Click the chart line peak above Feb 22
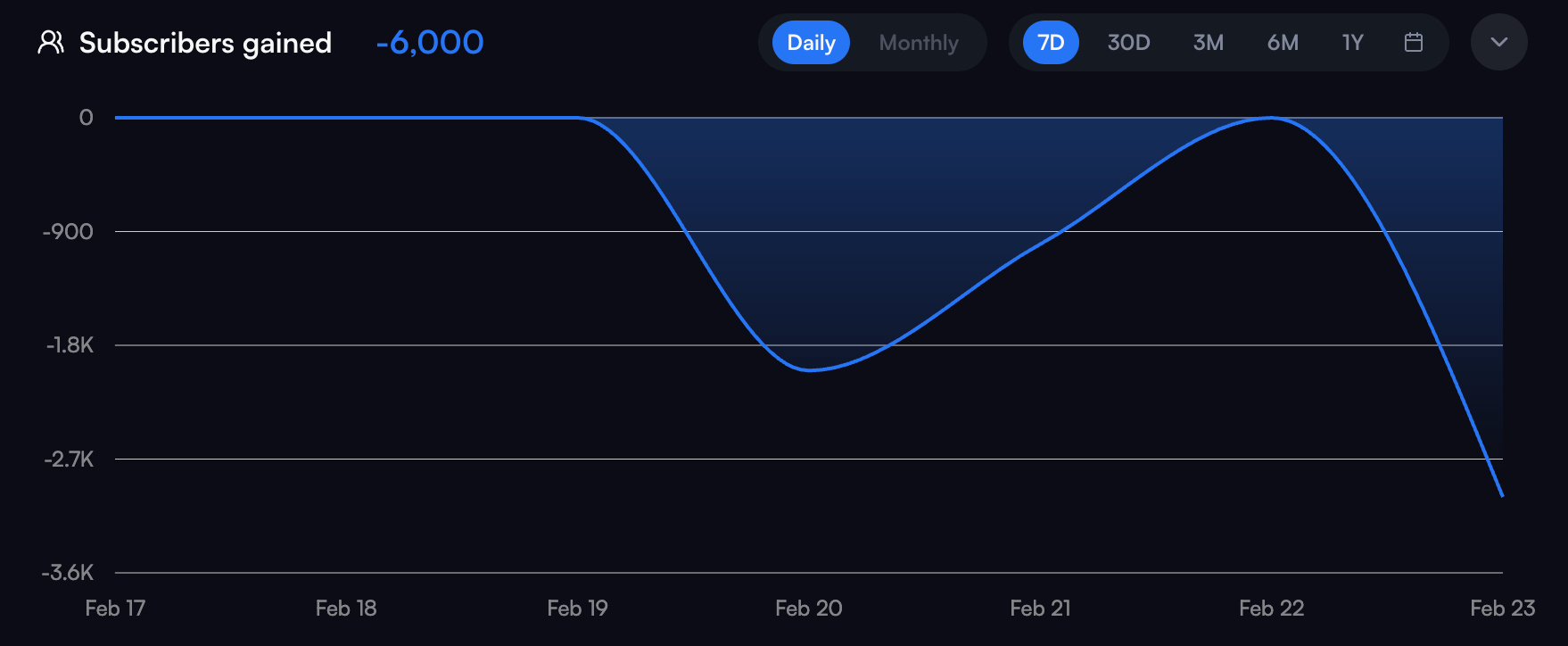 (x=1271, y=118)
